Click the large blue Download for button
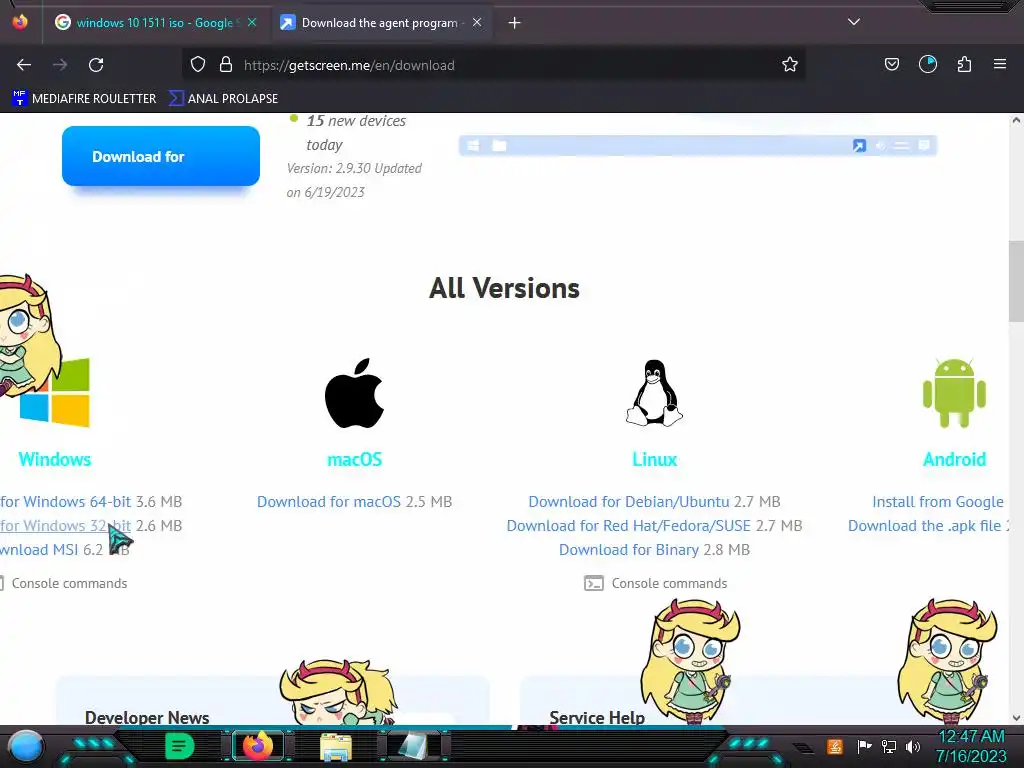The height and width of the screenshot is (768, 1024). pos(161,156)
